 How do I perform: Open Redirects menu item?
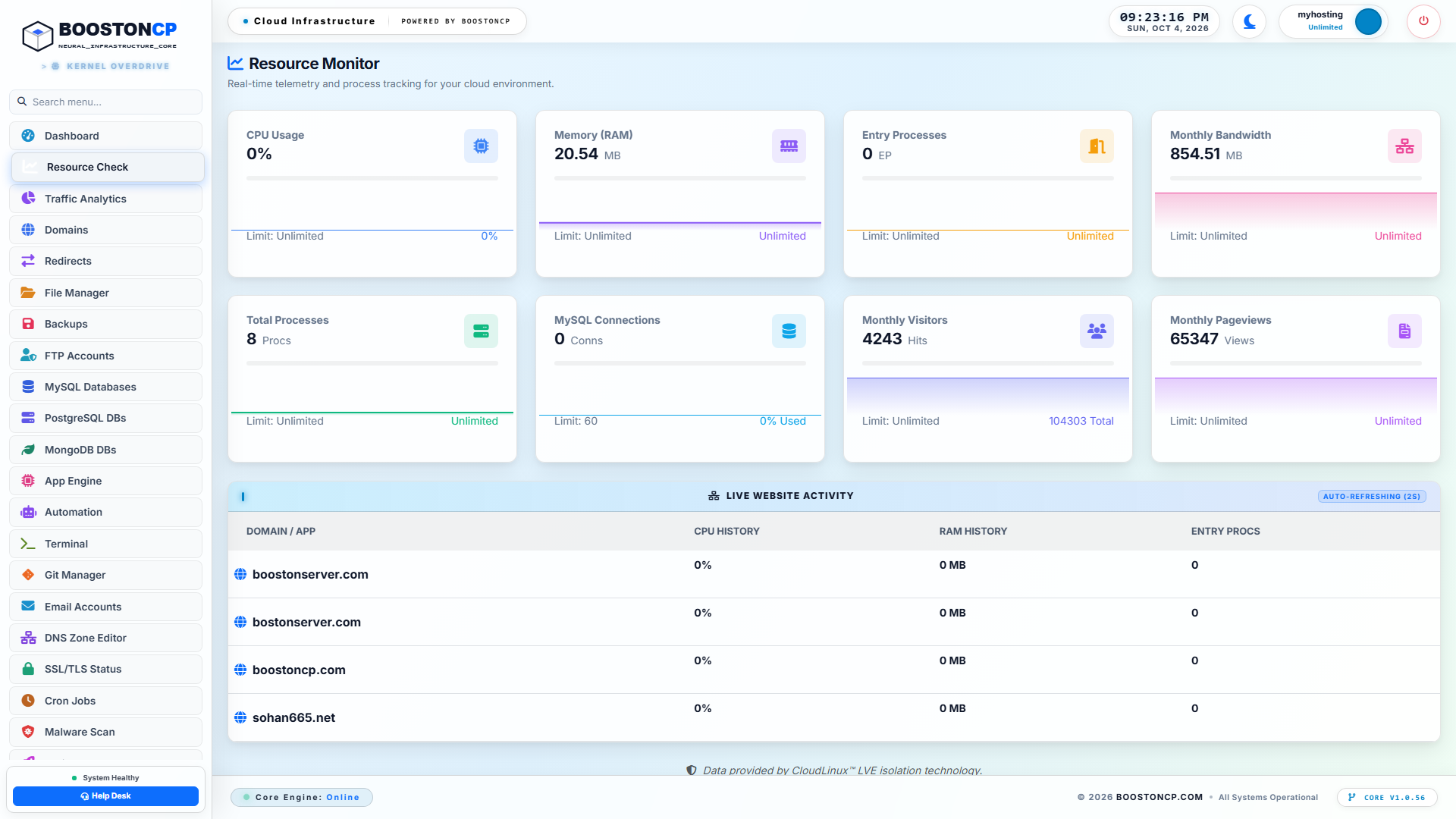coord(106,261)
